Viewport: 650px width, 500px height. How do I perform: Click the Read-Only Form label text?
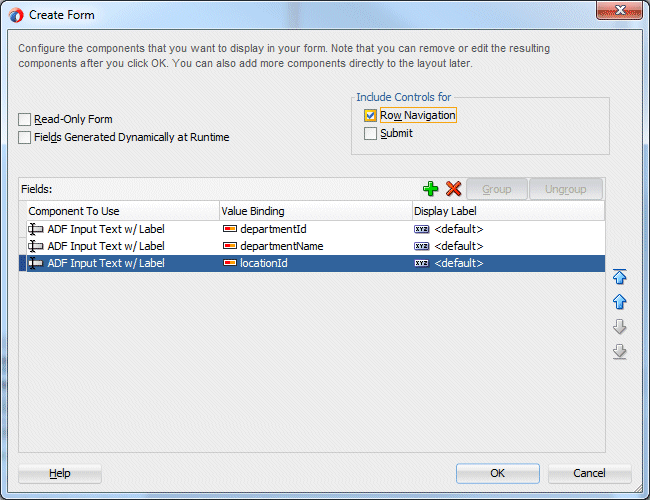[73, 119]
